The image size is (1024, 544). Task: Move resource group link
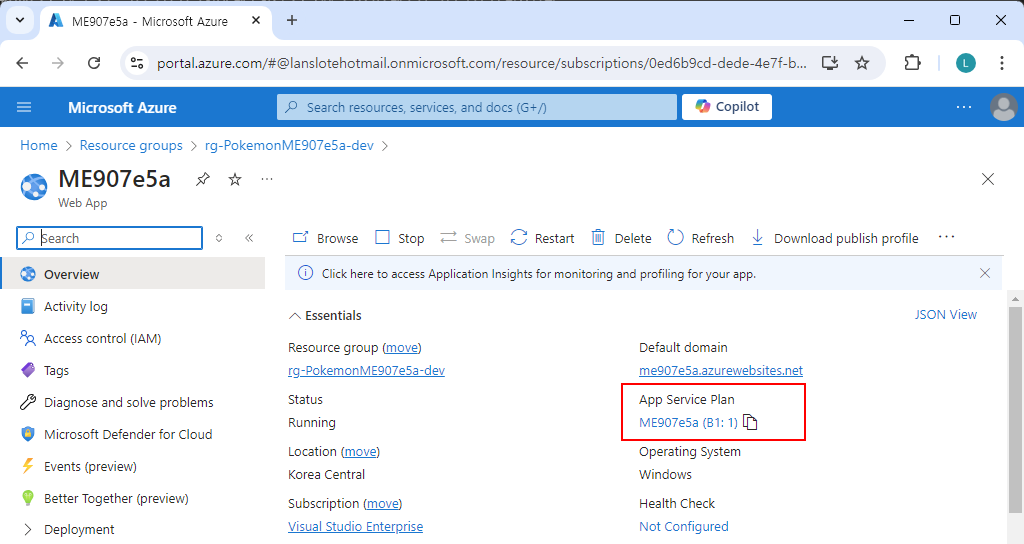point(402,347)
